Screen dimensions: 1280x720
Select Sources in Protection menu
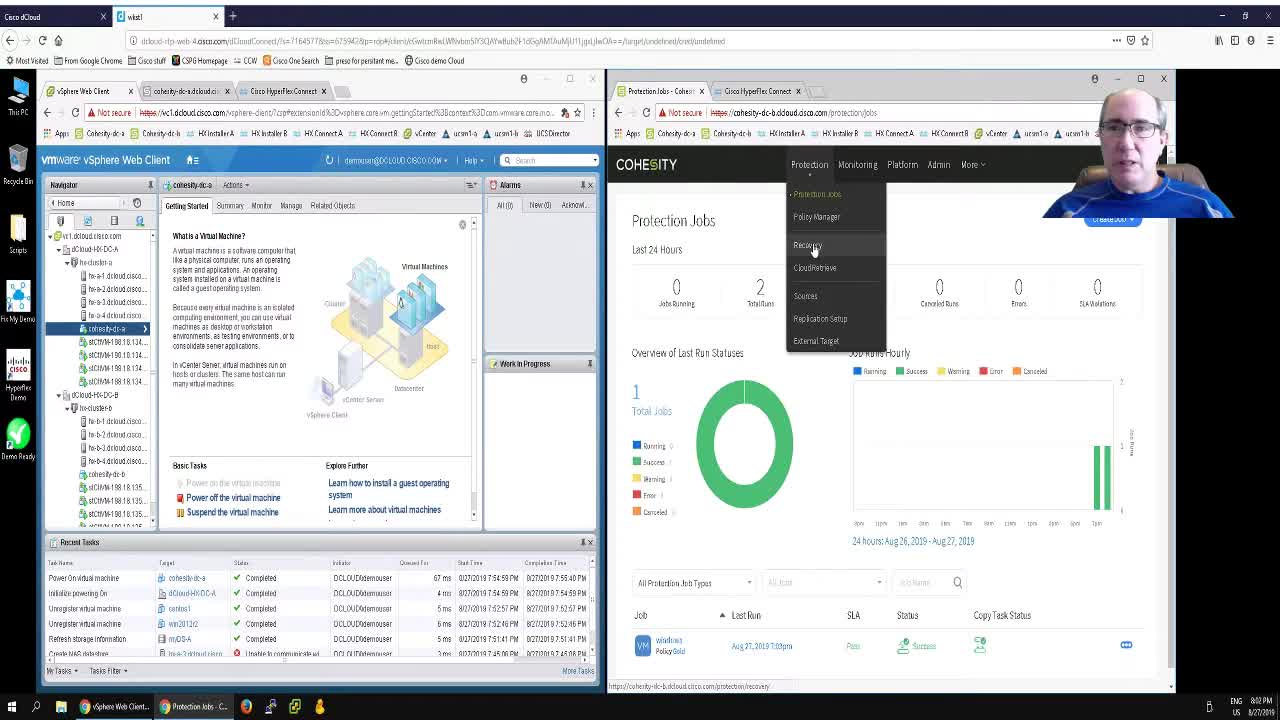coord(805,296)
